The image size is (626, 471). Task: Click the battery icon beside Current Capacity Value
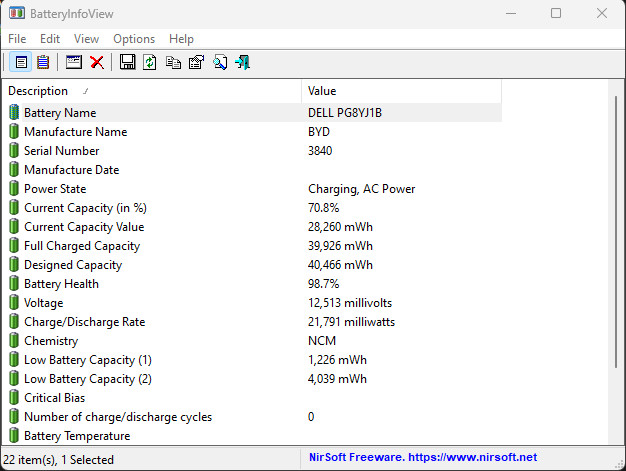(14, 226)
